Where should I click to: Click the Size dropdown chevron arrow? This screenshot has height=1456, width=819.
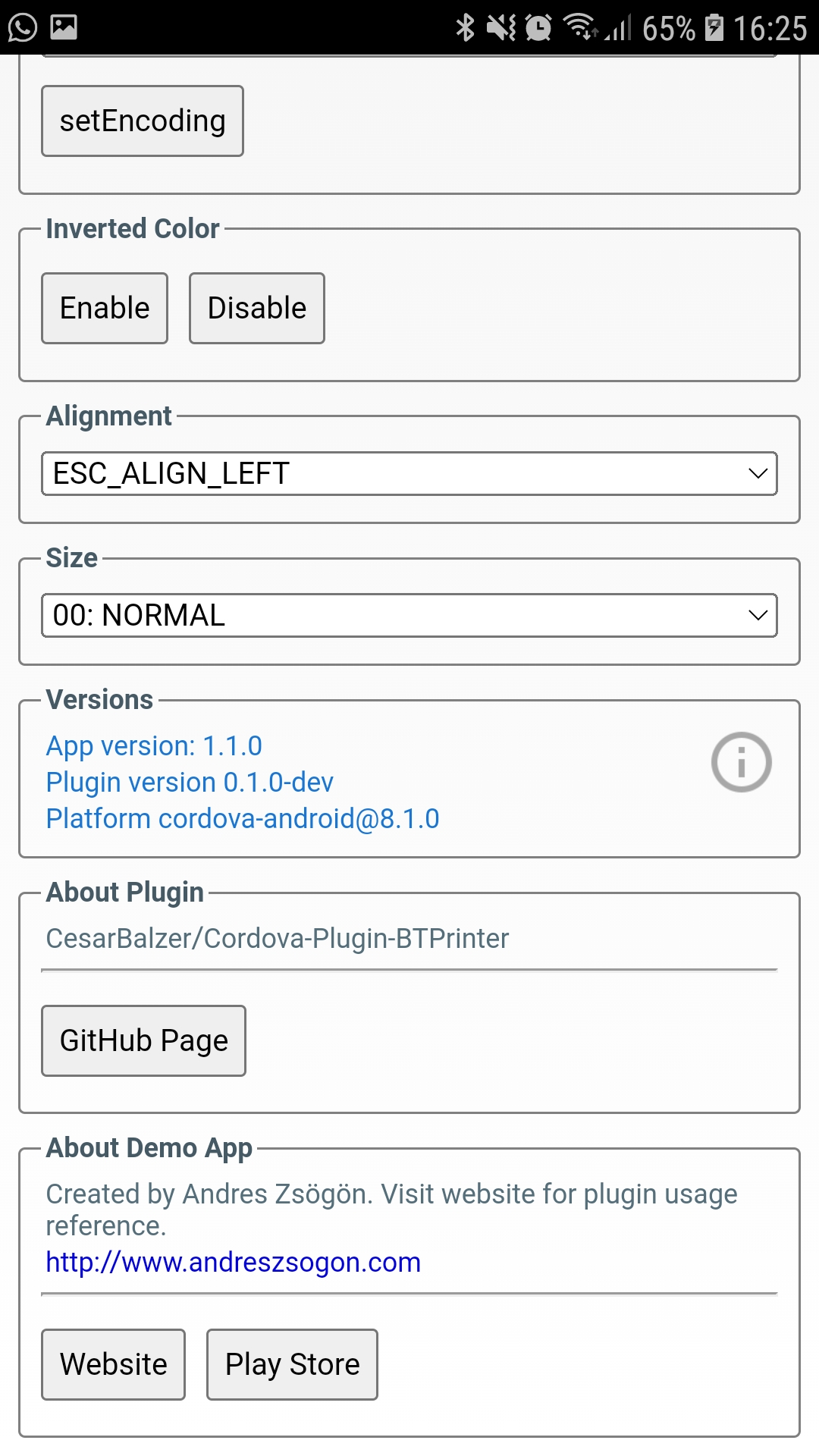coord(758,615)
